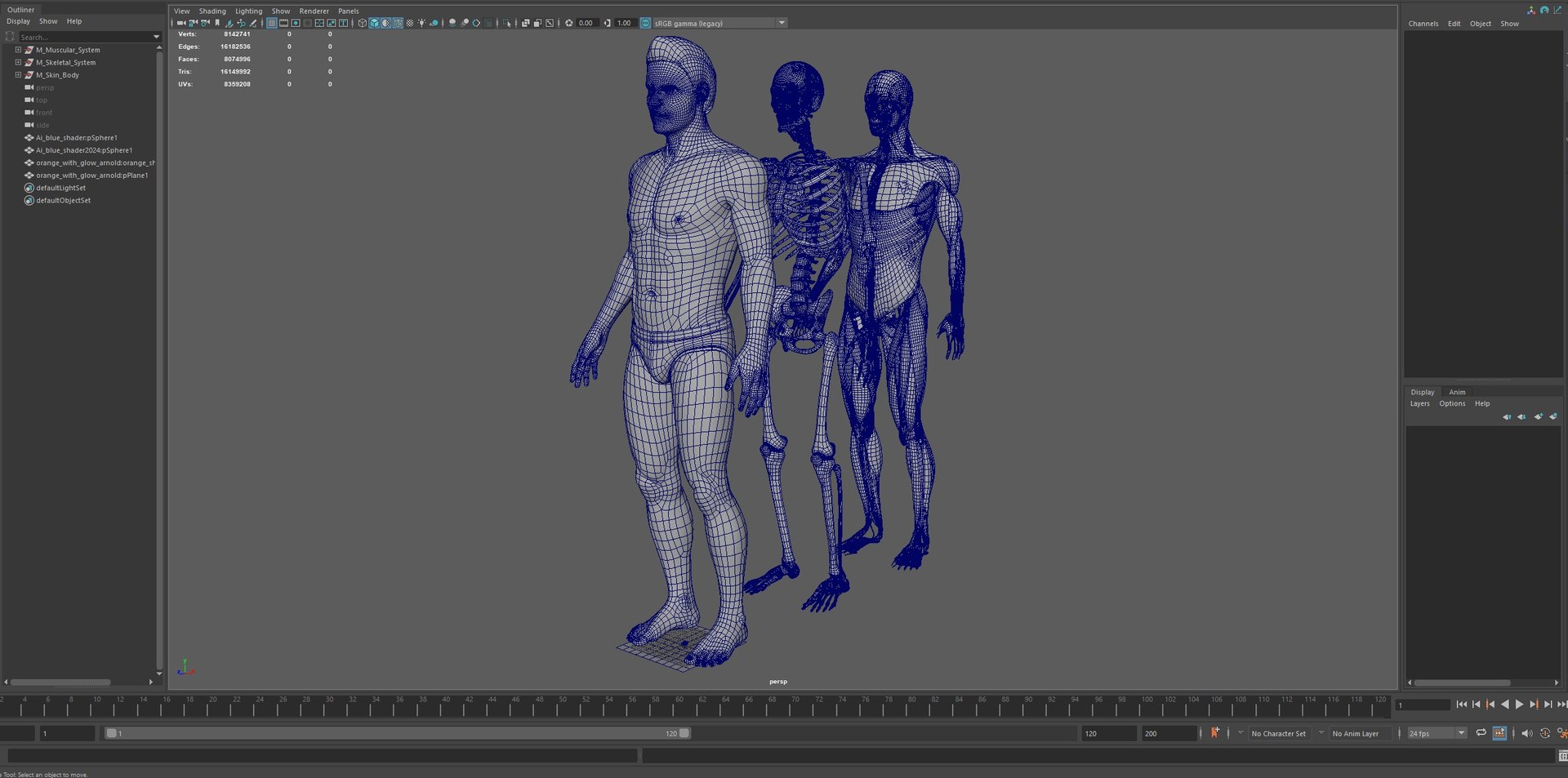Select the persp camera in Outliner
The width and height of the screenshot is (1568, 778).
point(45,87)
